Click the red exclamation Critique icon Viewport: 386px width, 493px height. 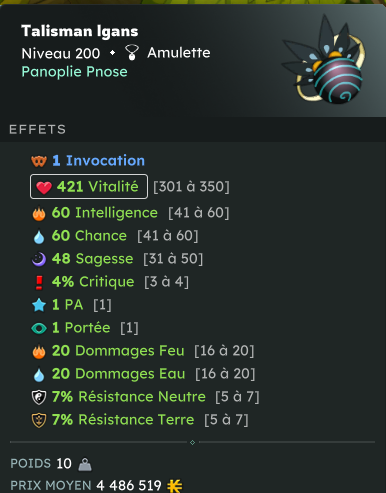pos(39,282)
